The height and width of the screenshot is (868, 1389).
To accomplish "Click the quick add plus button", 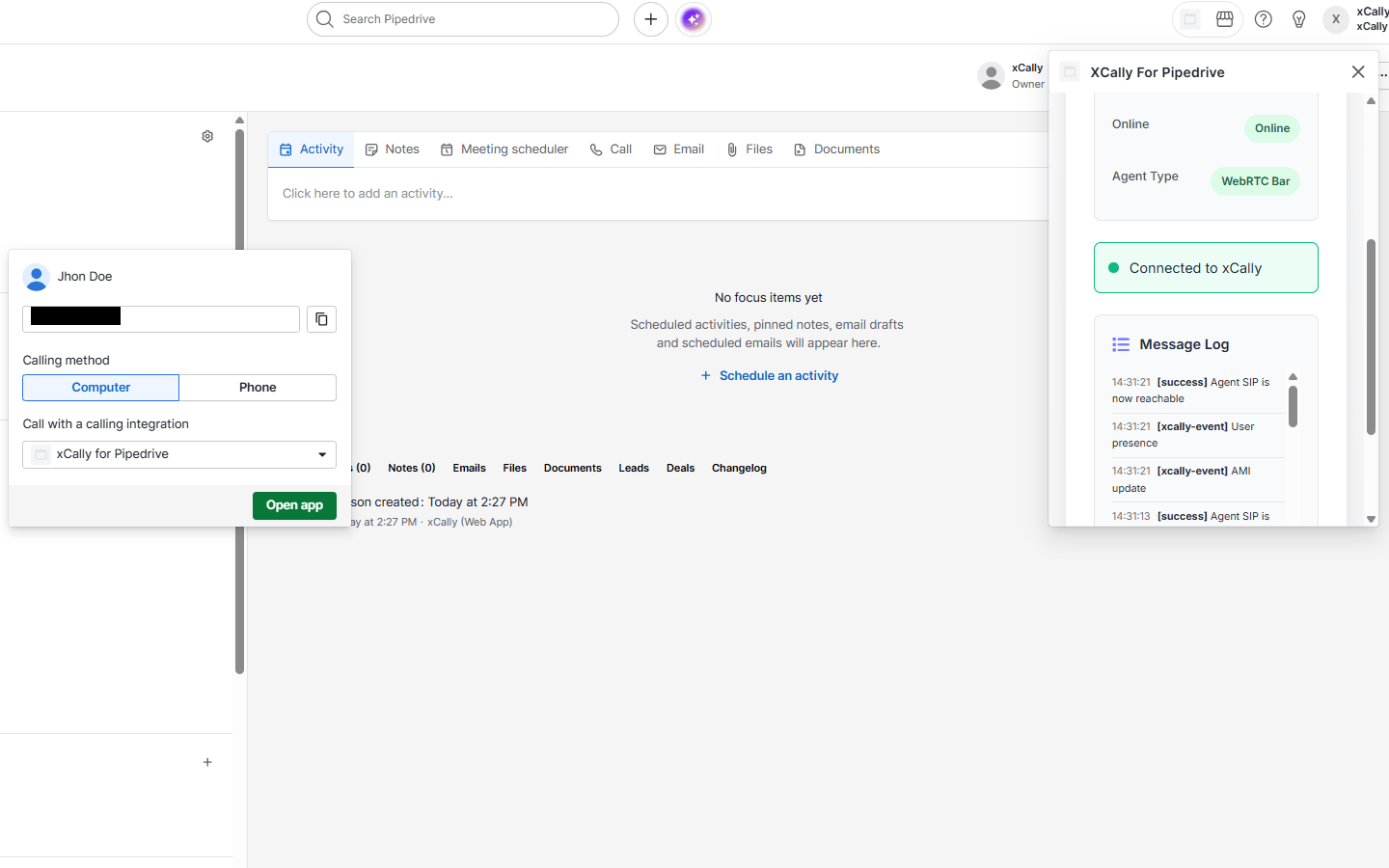I will (651, 19).
